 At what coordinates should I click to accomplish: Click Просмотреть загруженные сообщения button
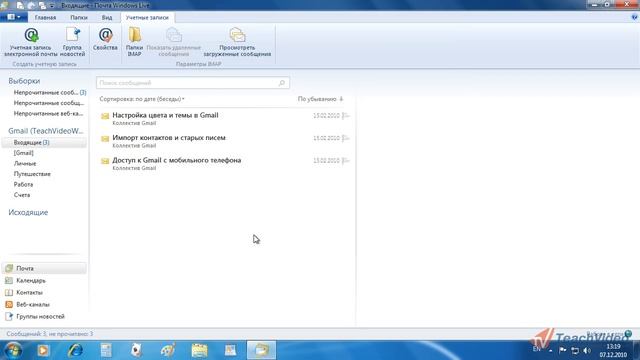click(237, 42)
